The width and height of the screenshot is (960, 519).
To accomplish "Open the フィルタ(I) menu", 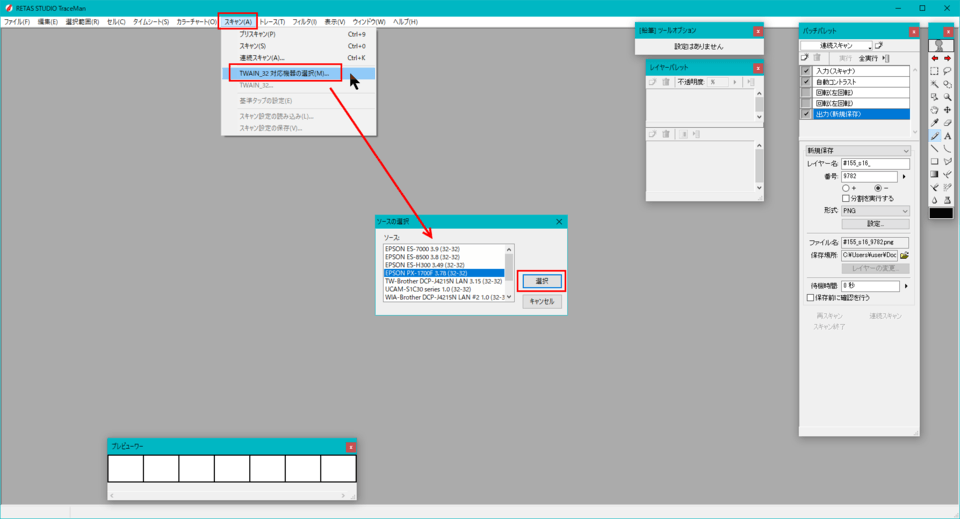I will click(x=304, y=22).
